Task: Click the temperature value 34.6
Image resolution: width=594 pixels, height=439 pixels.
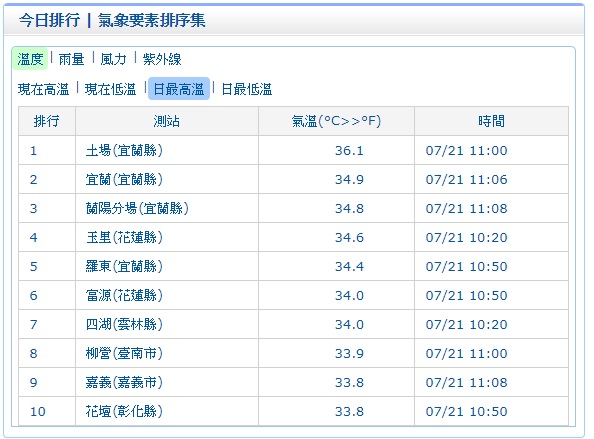Action: (x=349, y=238)
